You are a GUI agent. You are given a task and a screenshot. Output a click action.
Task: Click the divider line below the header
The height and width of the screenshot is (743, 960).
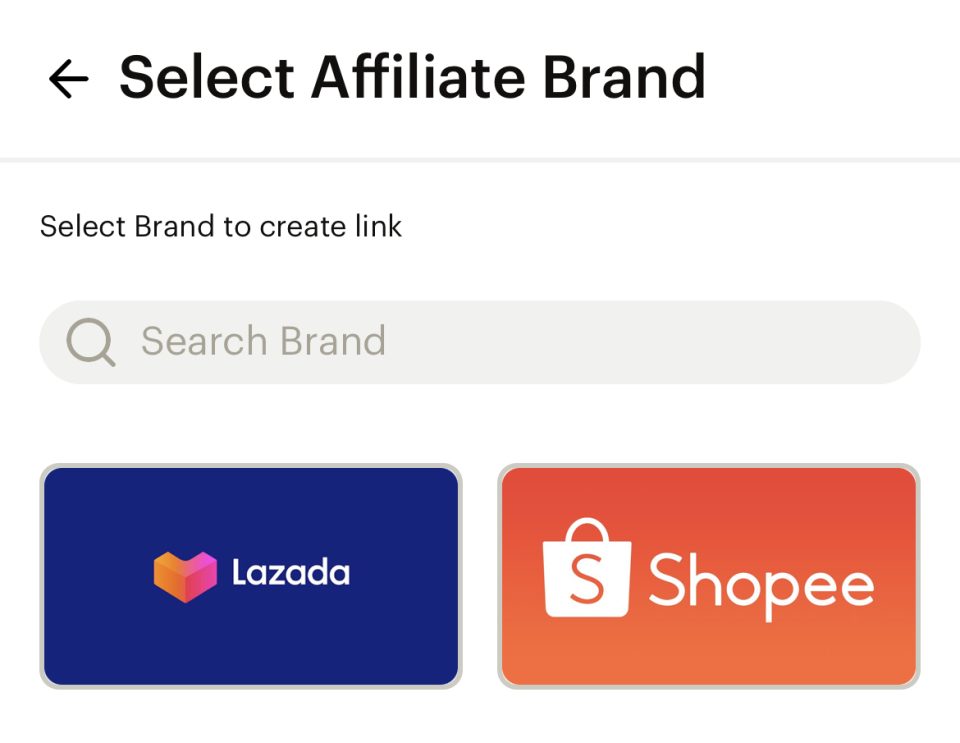[x=480, y=160]
